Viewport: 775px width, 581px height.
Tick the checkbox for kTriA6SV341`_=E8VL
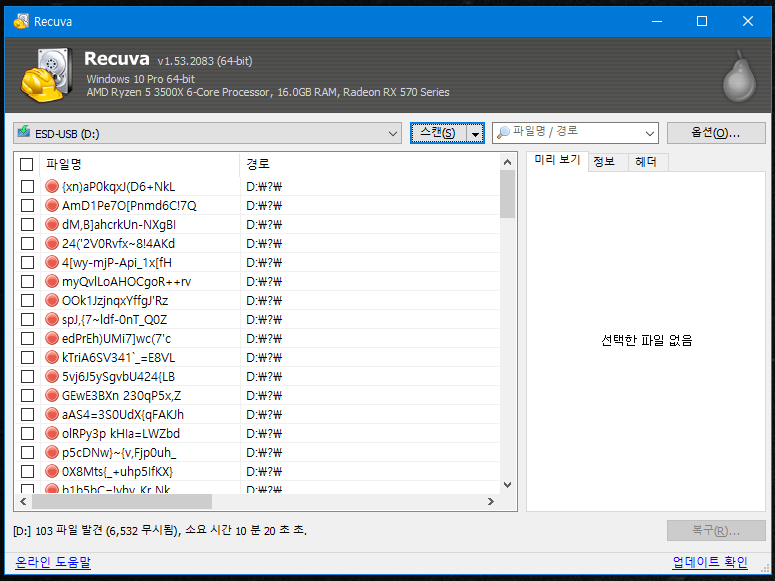(28, 357)
